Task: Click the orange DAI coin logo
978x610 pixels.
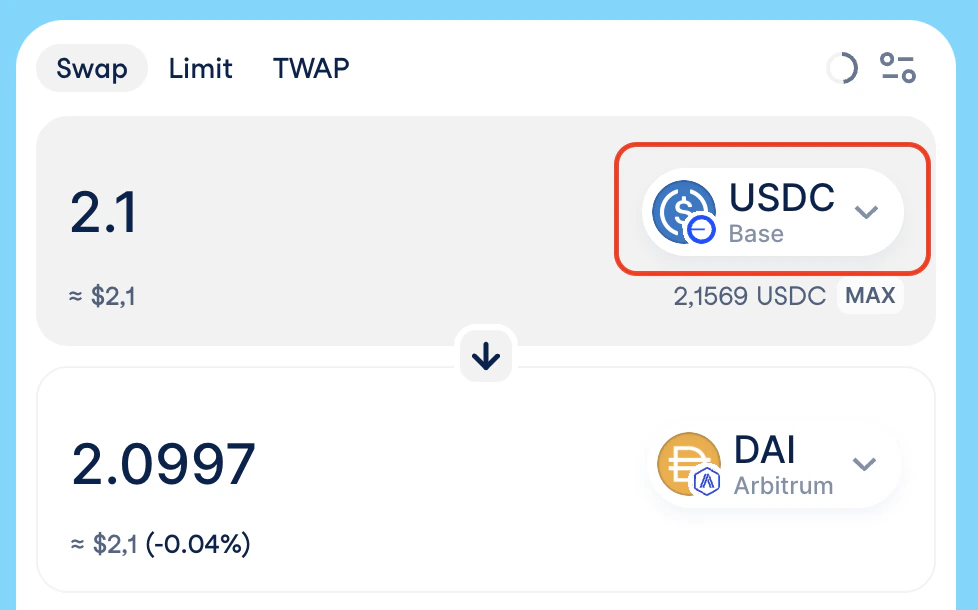Action: tap(689, 463)
